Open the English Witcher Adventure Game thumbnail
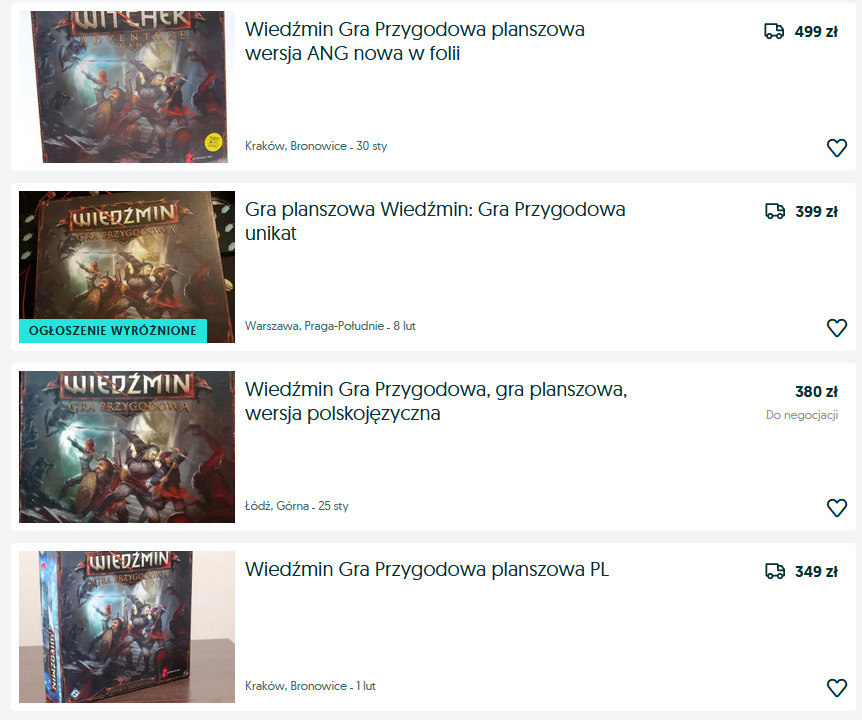The image size is (862, 720). tap(127, 87)
